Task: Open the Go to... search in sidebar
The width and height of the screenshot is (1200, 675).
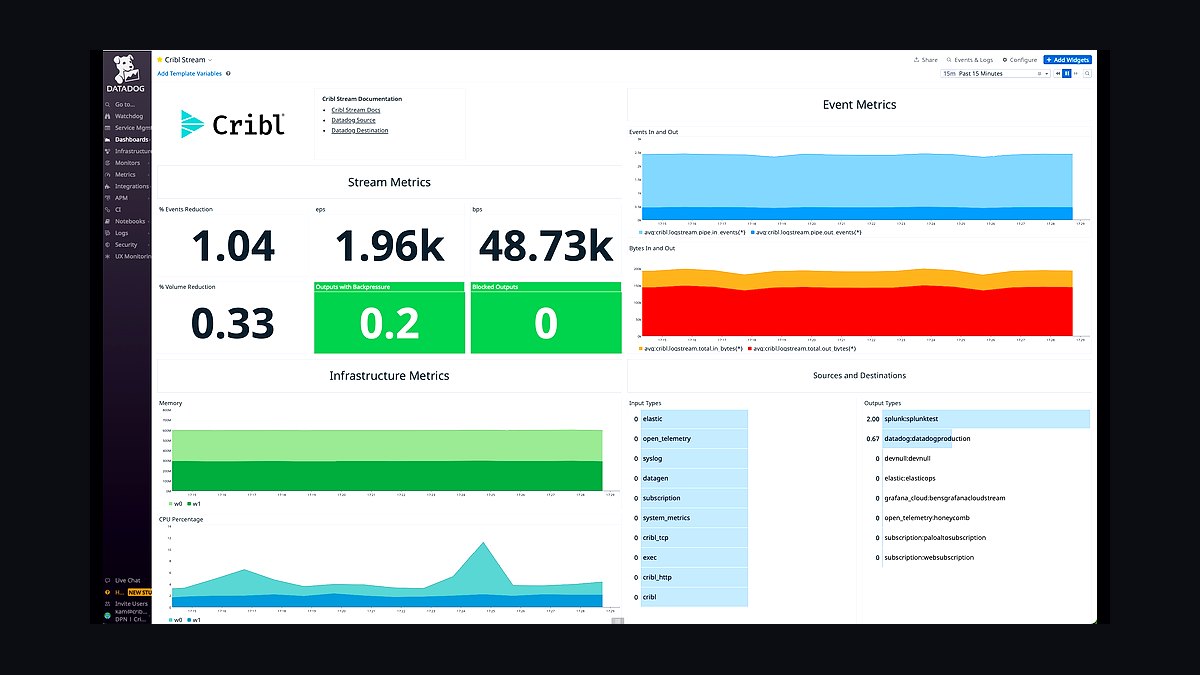Action: (x=121, y=104)
